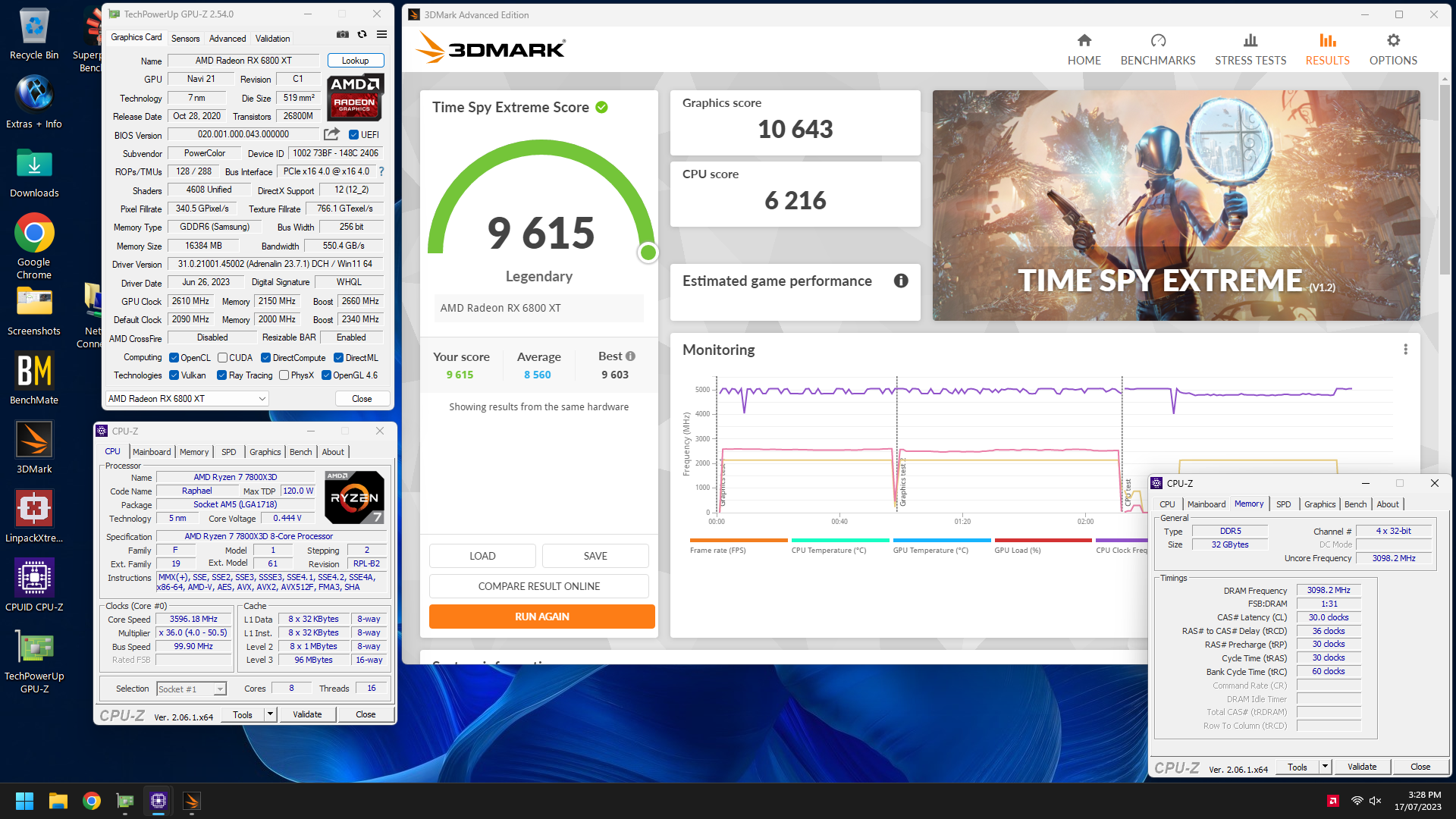Open the Socket #1 selection dropdown
1456x819 pixels.
click(191, 689)
